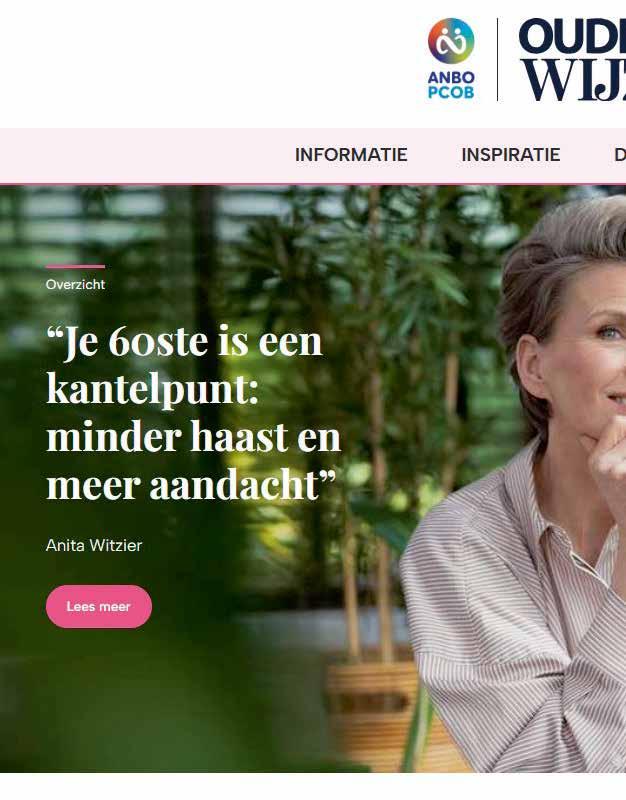Open the INSPIRATIE menu item
This screenshot has height=800, width=626.
point(511,155)
